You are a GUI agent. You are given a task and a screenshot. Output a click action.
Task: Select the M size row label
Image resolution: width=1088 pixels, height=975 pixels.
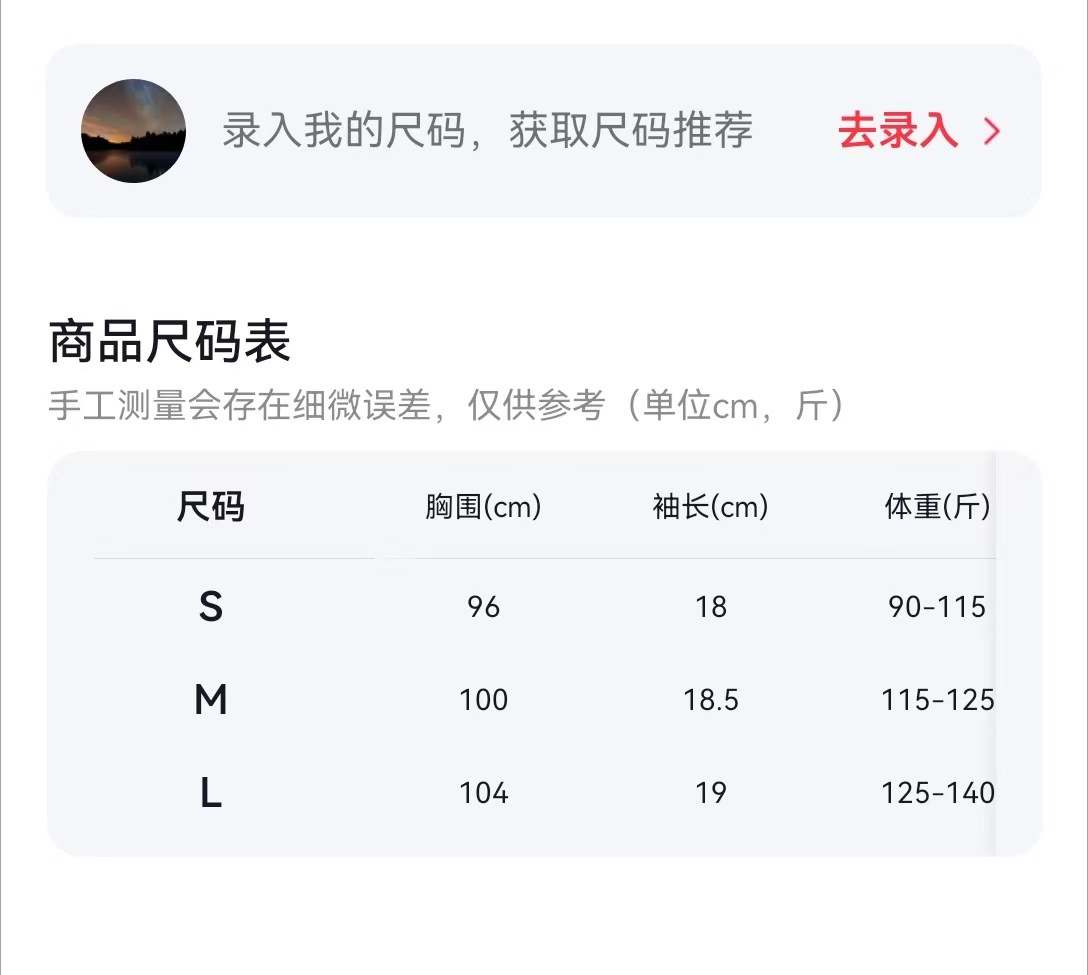[210, 700]
